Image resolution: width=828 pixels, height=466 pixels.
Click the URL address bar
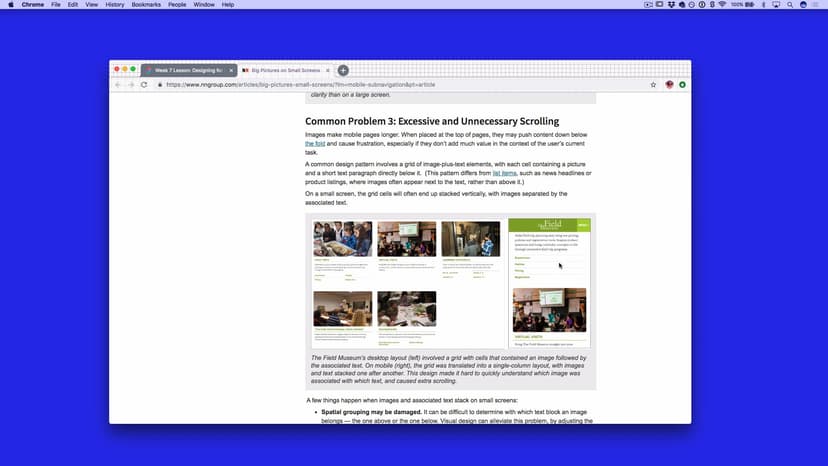coord(400,85)
